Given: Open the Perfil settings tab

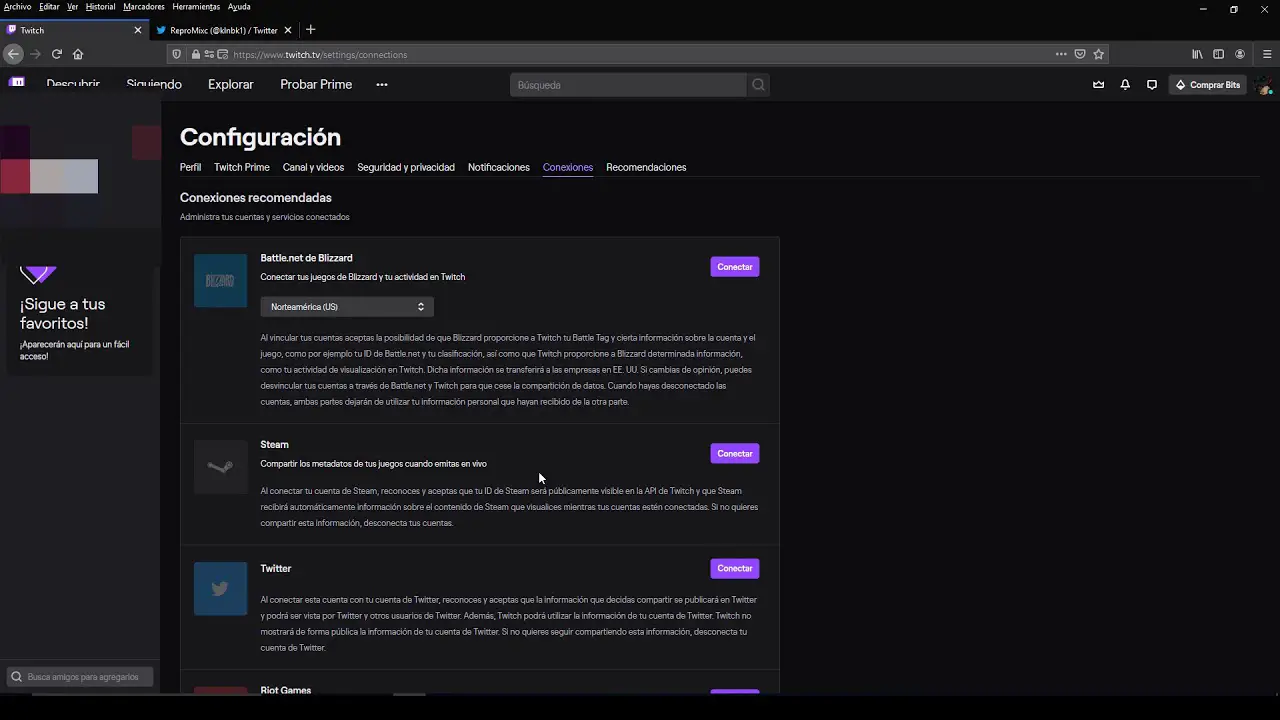Looking at the screenshot, I should point(190,167).
